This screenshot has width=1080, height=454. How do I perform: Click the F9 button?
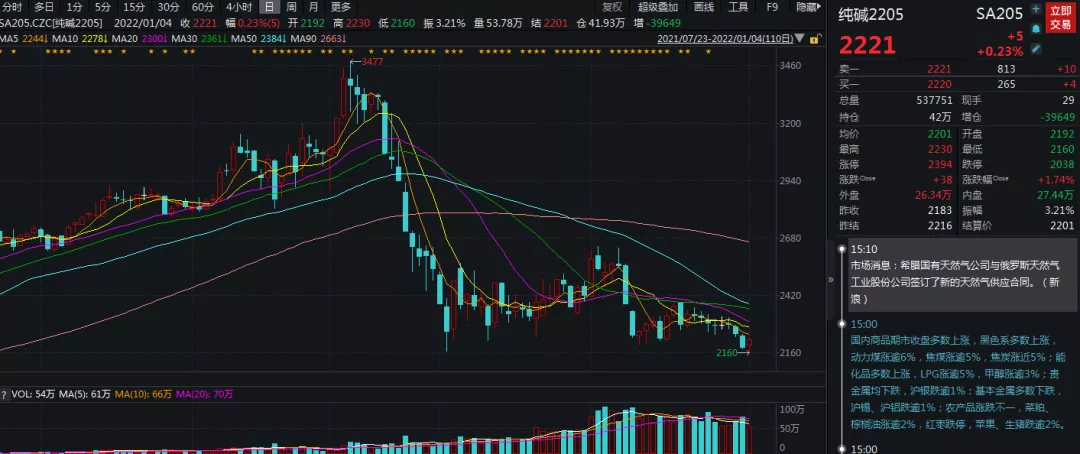(x=772, y=7)
